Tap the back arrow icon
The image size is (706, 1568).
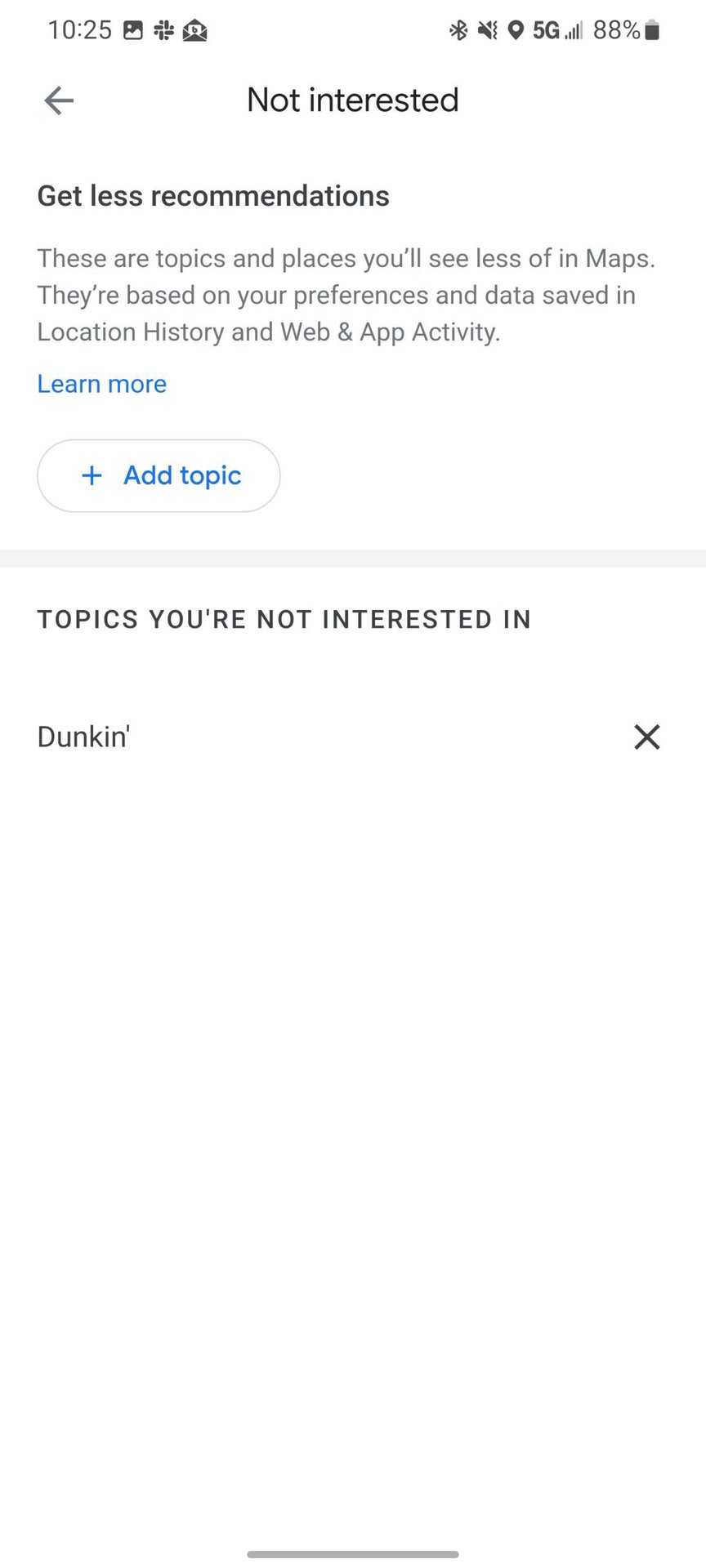coord(59,101)
